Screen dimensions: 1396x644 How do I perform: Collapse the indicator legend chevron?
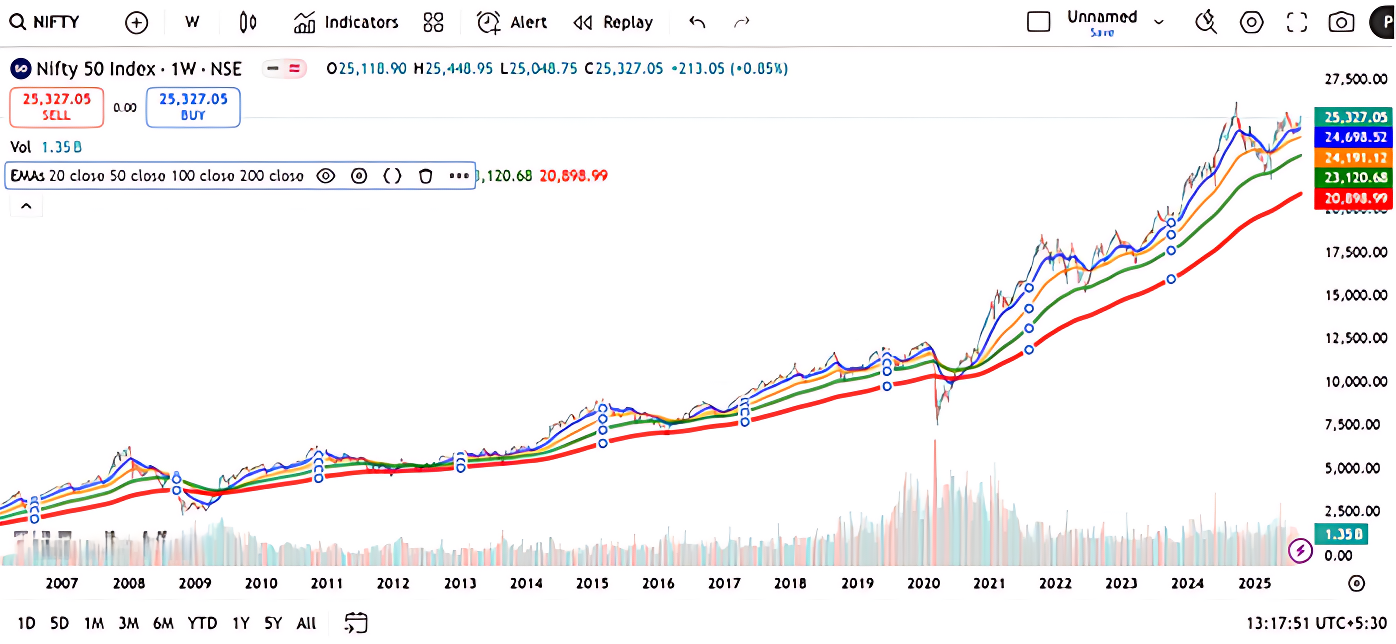[25, 206]
